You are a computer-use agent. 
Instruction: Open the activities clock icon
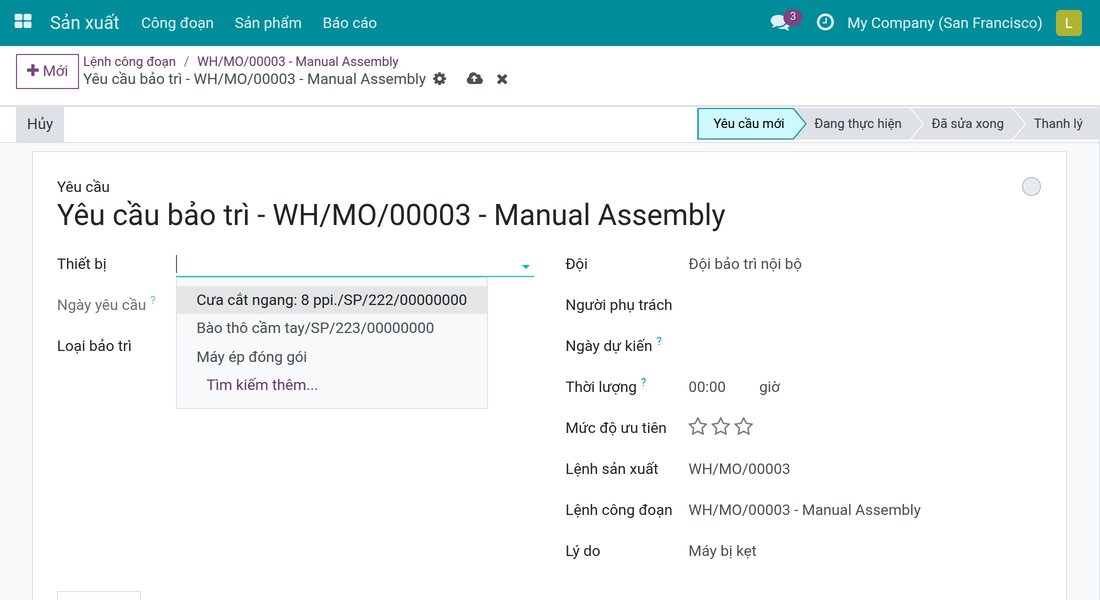tap(825, 22)
